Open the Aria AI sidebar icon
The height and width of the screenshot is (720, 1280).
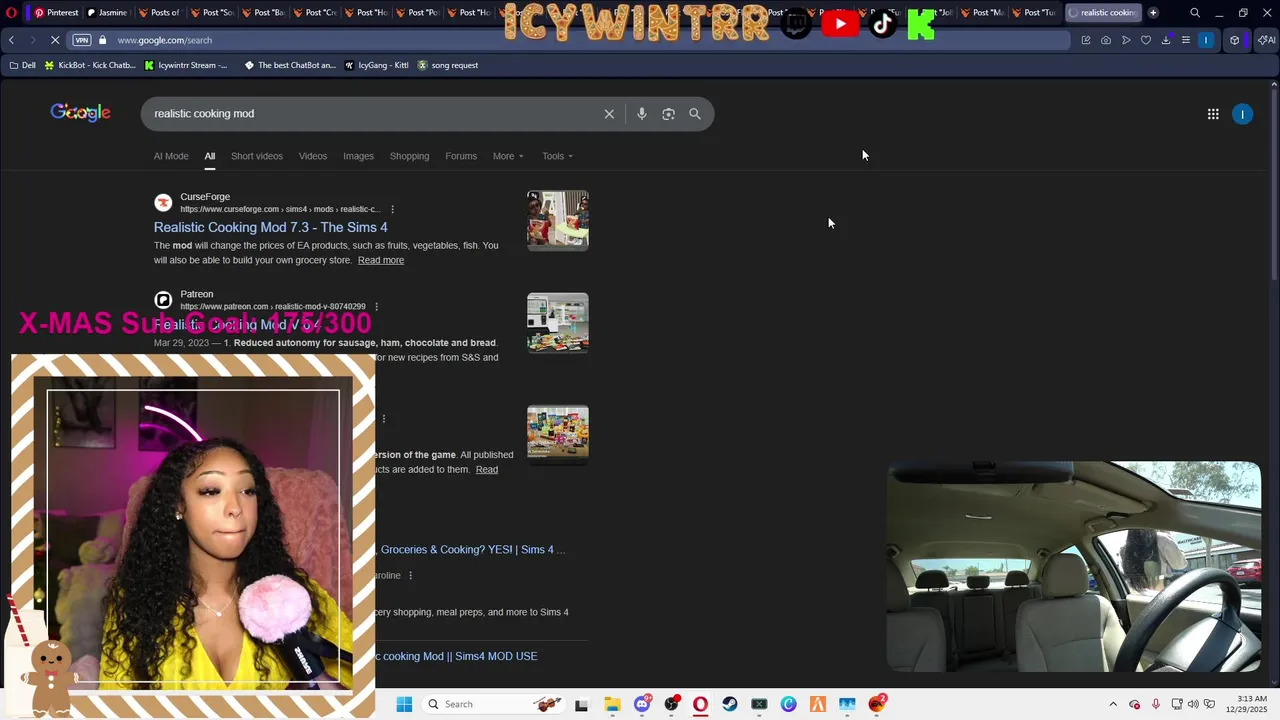pos(1266,40)
